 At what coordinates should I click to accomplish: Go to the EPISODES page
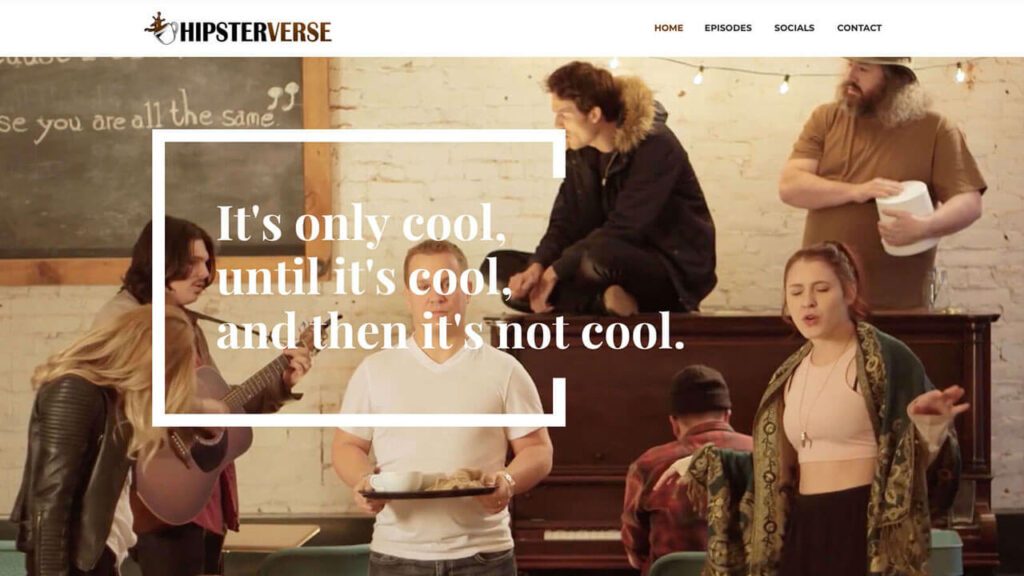728,27
